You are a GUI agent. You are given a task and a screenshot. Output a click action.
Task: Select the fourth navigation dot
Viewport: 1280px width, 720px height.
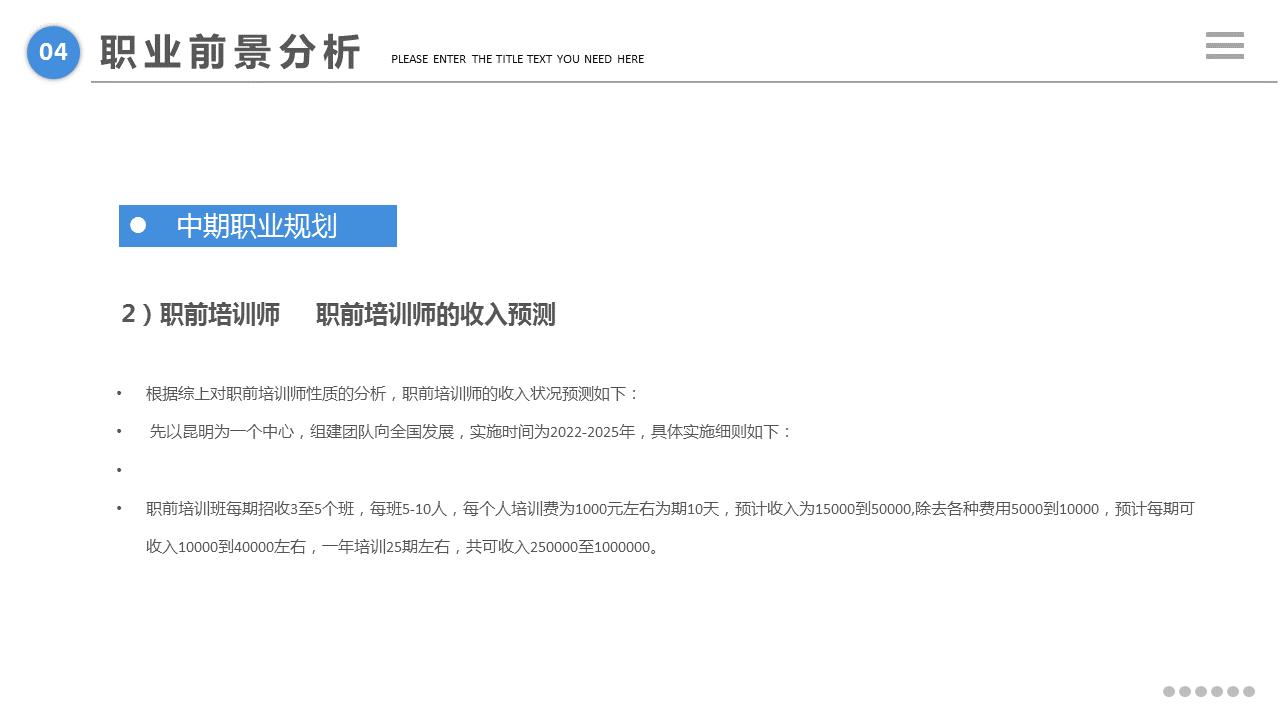click(1215, 690)
